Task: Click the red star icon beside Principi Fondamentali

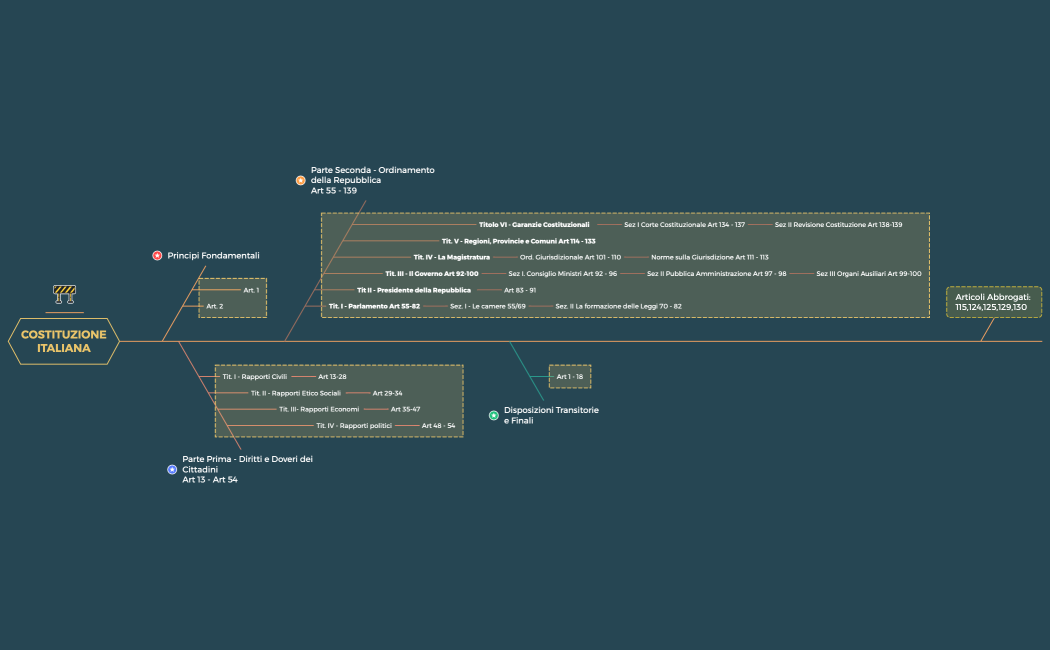Action: pos(157,256)
